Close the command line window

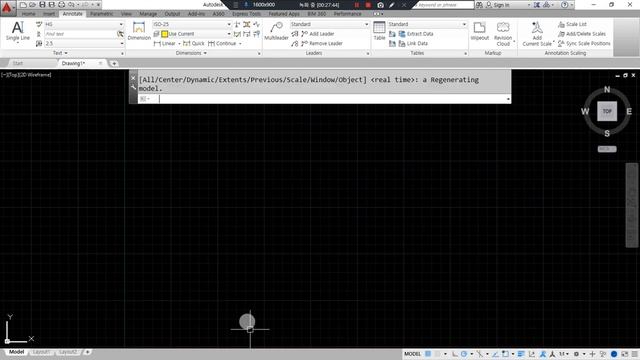pyautogui.click(x=133, y=78)
